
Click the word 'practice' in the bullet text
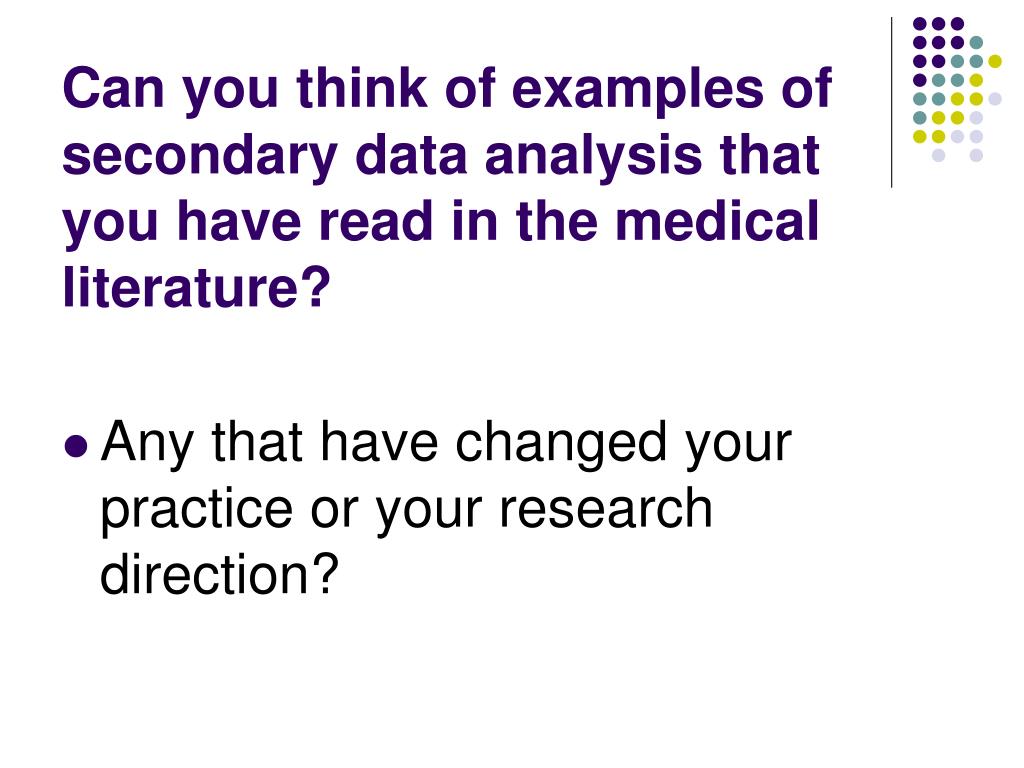tap(197, 511)
